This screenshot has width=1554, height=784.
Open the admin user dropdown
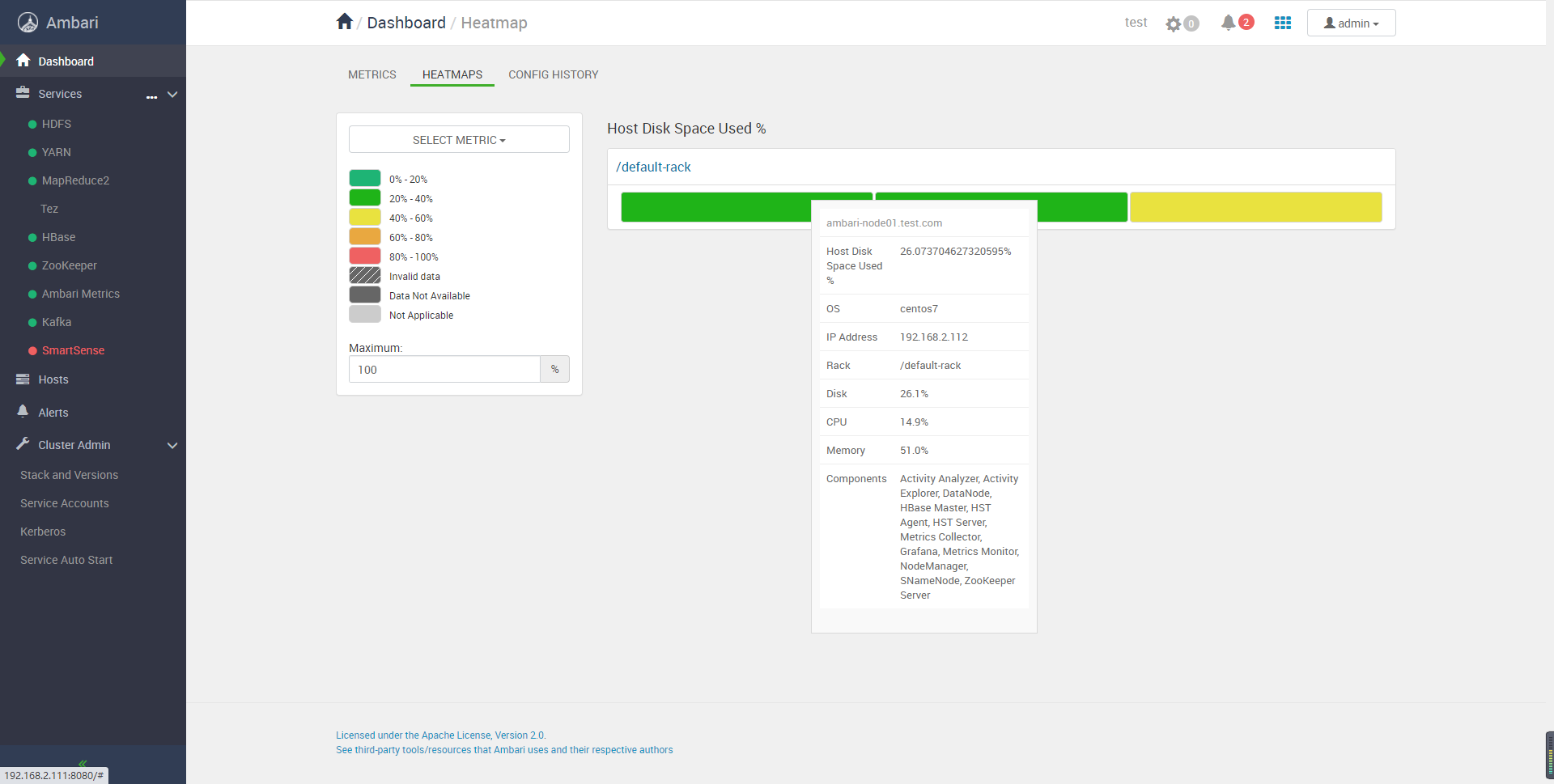point(1351,23)
